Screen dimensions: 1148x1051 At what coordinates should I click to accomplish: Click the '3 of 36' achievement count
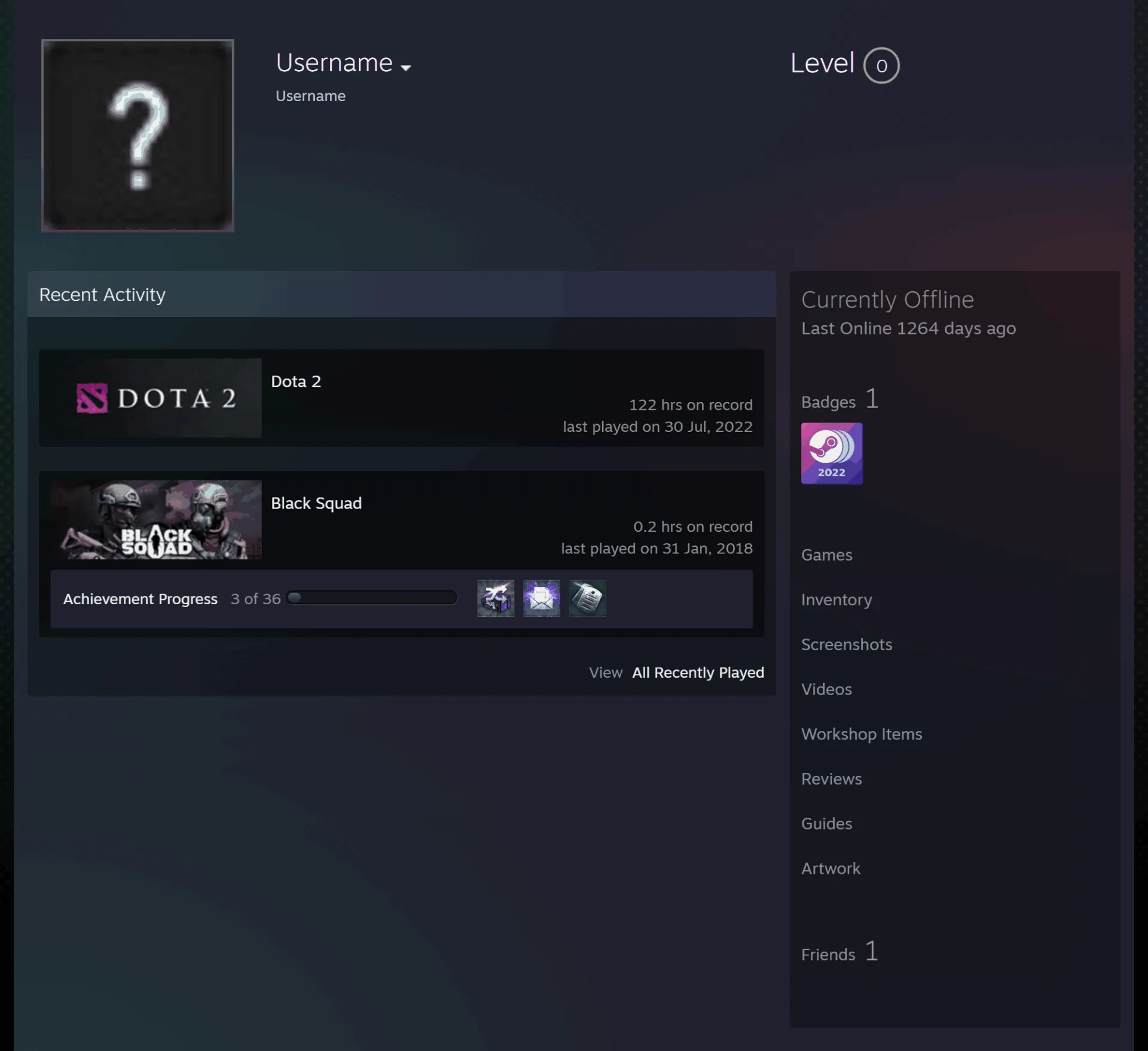[x=255, y=599]
